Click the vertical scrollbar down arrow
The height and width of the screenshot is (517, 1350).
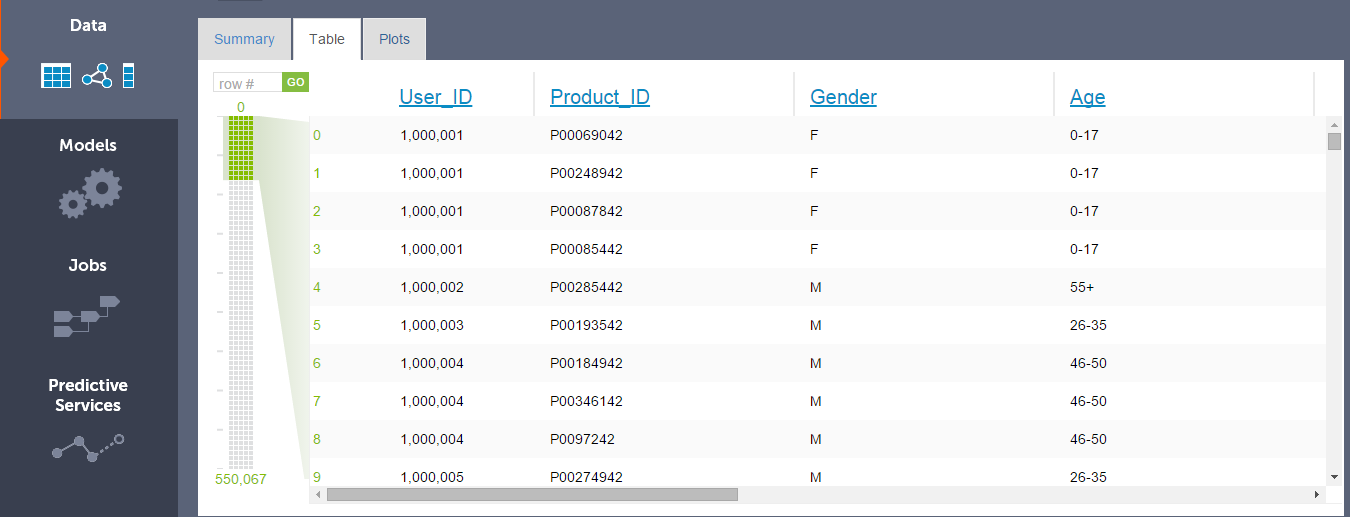click(x=1334, y=477)
